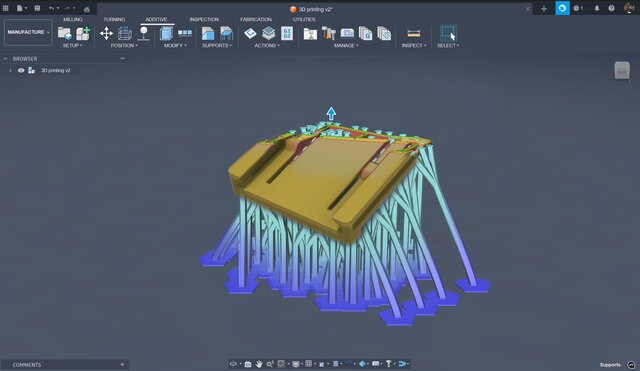Switch to the INSPECTION tab

click(x=204, y=19)
